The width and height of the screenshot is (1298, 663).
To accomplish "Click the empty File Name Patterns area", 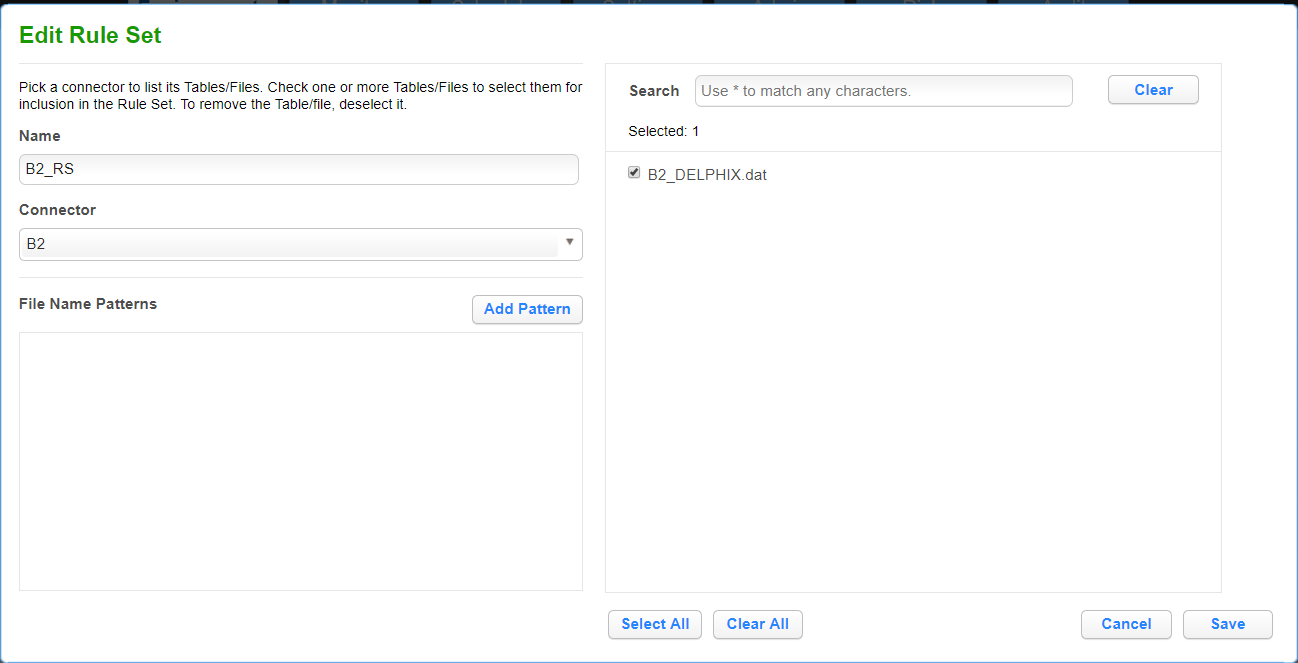I will pos(300,460).
